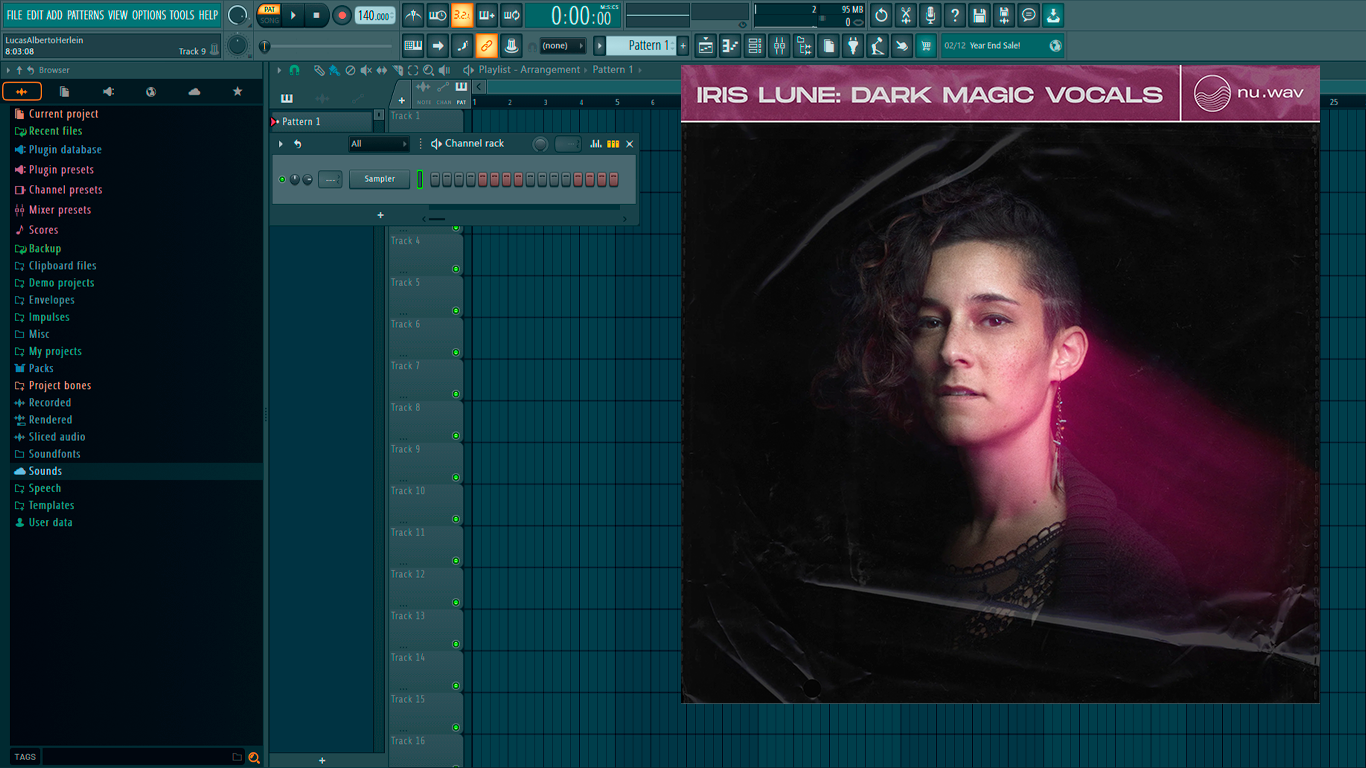
Task: Toggle the Sampler channel selector light
Action: pos(420,179)
